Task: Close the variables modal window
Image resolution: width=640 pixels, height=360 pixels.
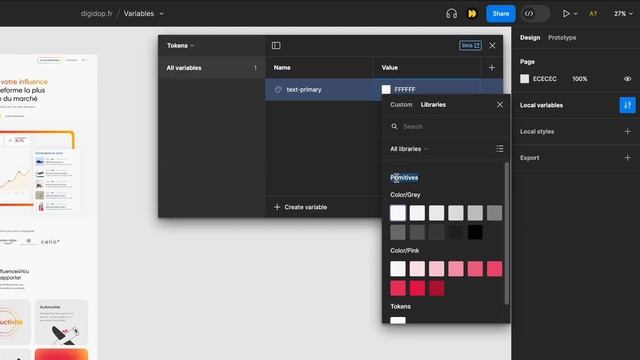Action: [492, 45]
